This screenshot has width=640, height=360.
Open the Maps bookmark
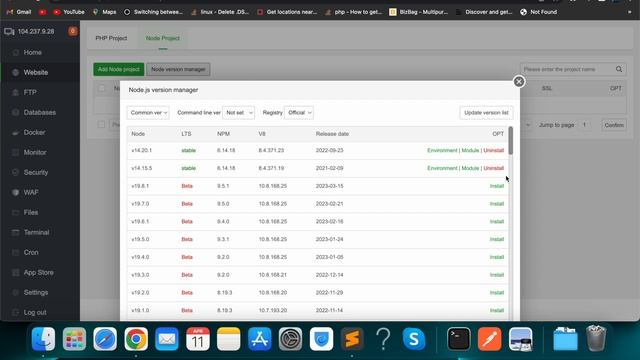(x=104, y=12)
